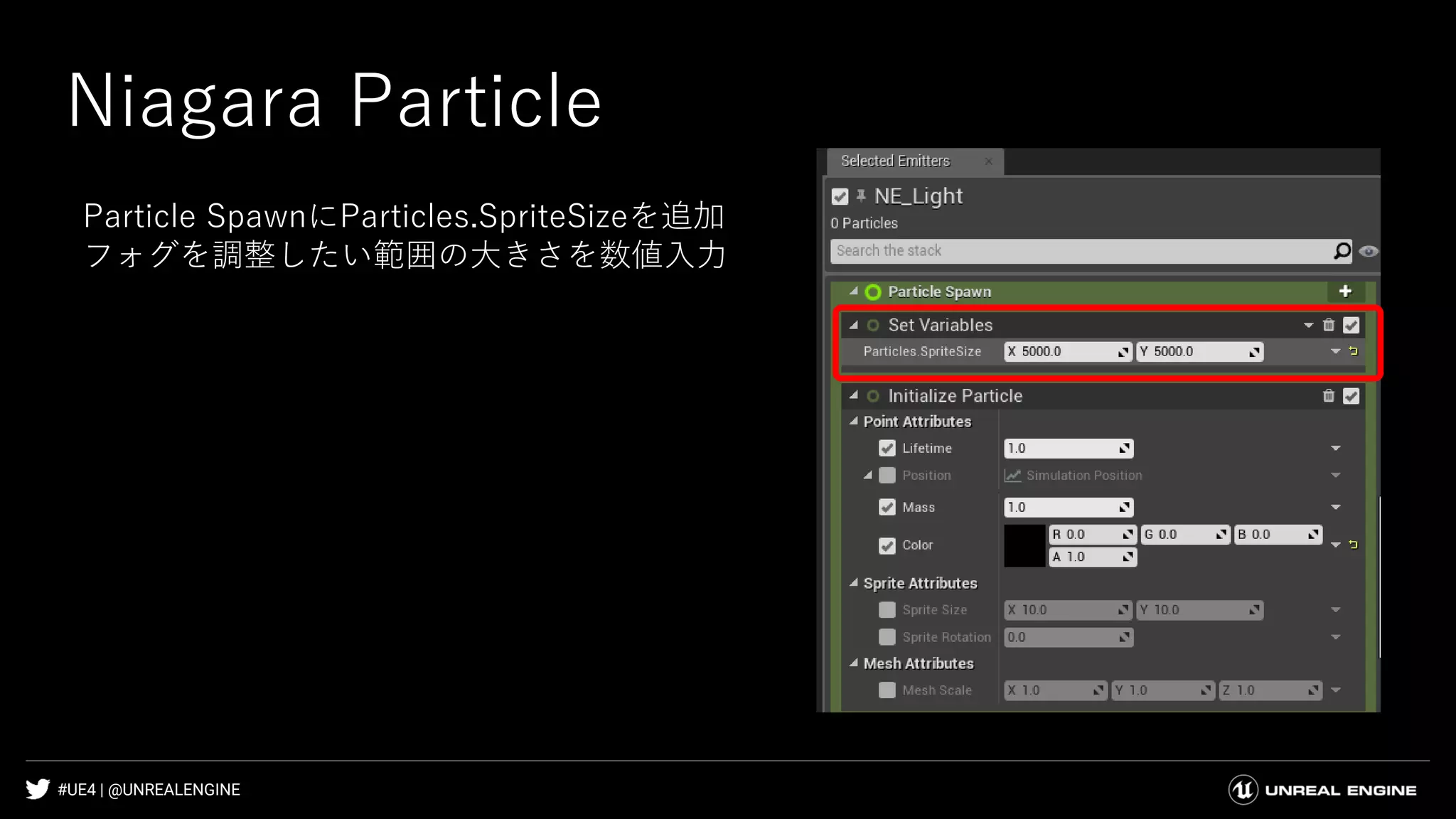
Task: Disable the Initialize Particle module checkbox
Action: click(x=1351, y=396)
